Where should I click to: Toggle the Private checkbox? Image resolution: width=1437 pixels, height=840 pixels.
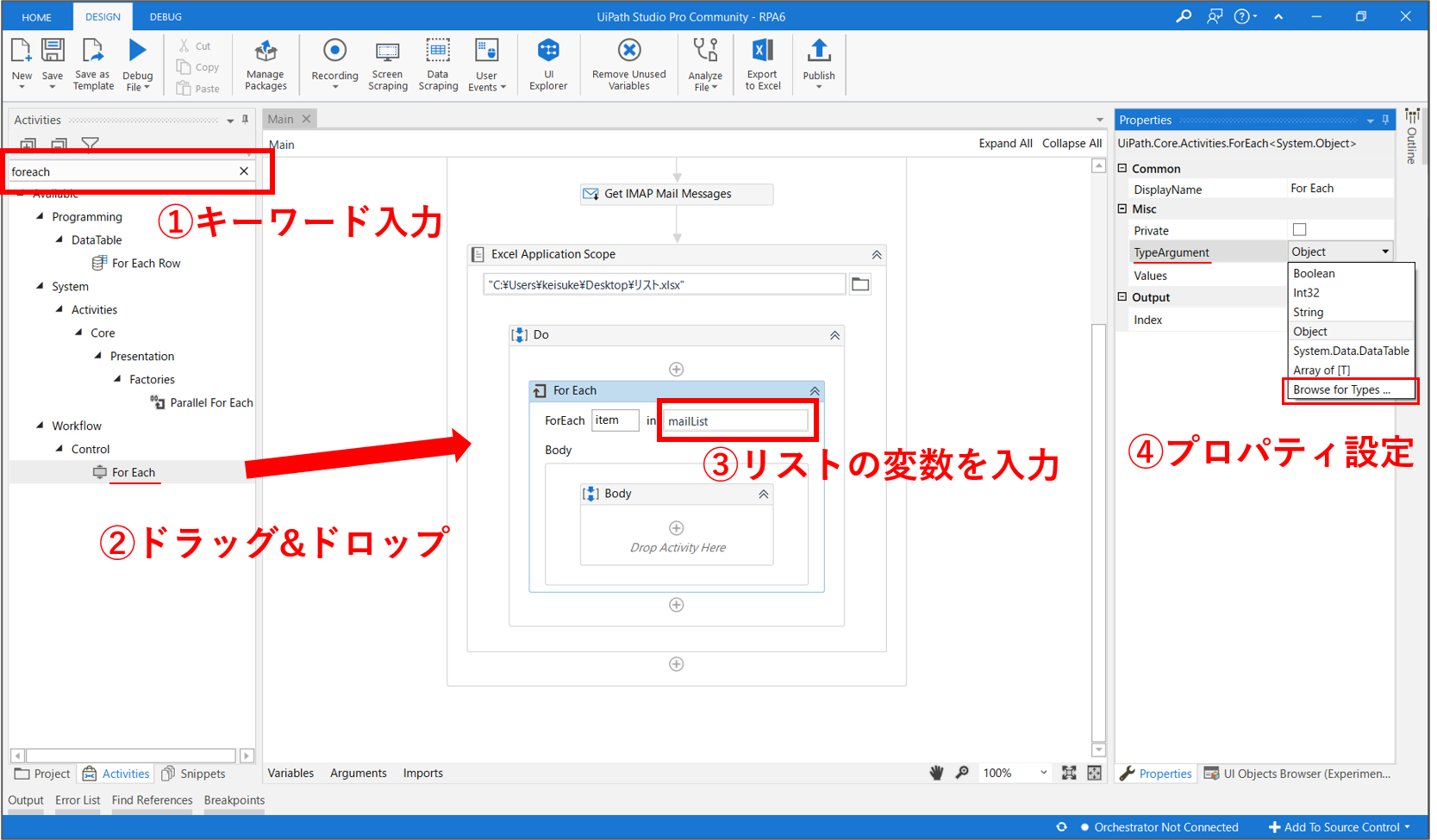tap(1299, 230)
